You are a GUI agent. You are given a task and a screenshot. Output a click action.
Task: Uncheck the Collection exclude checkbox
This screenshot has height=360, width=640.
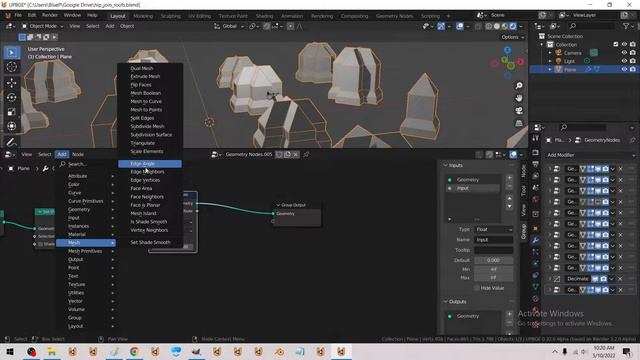tap(616, 44)
